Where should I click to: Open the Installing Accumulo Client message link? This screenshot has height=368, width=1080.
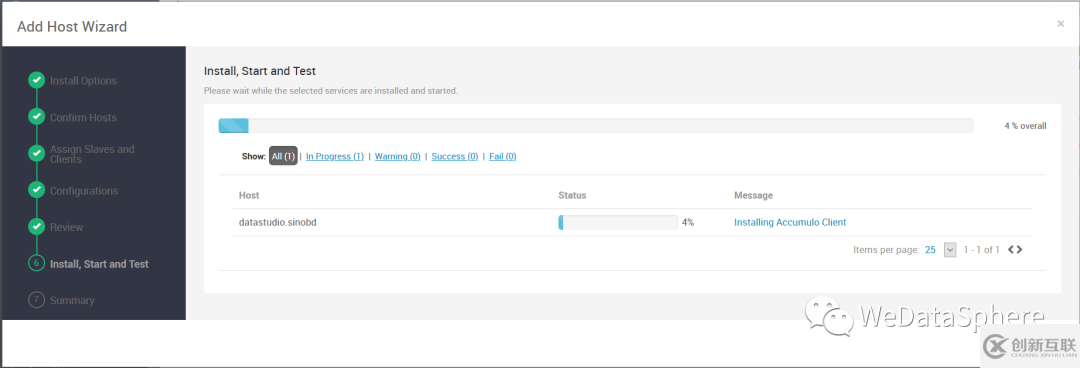790,223
